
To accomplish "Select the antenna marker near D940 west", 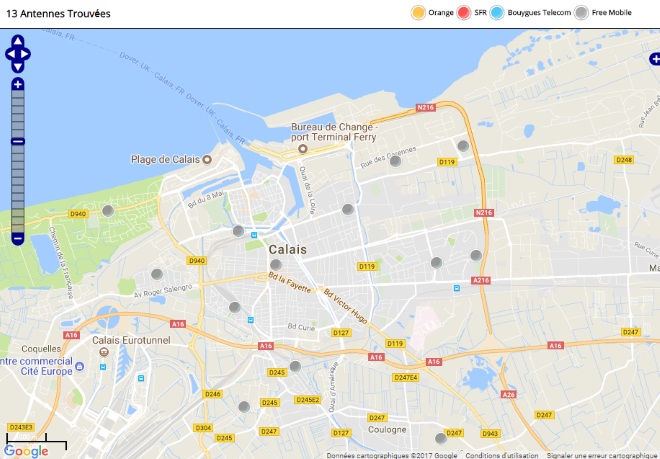I will pyautogui.click(x=108, y=211).
